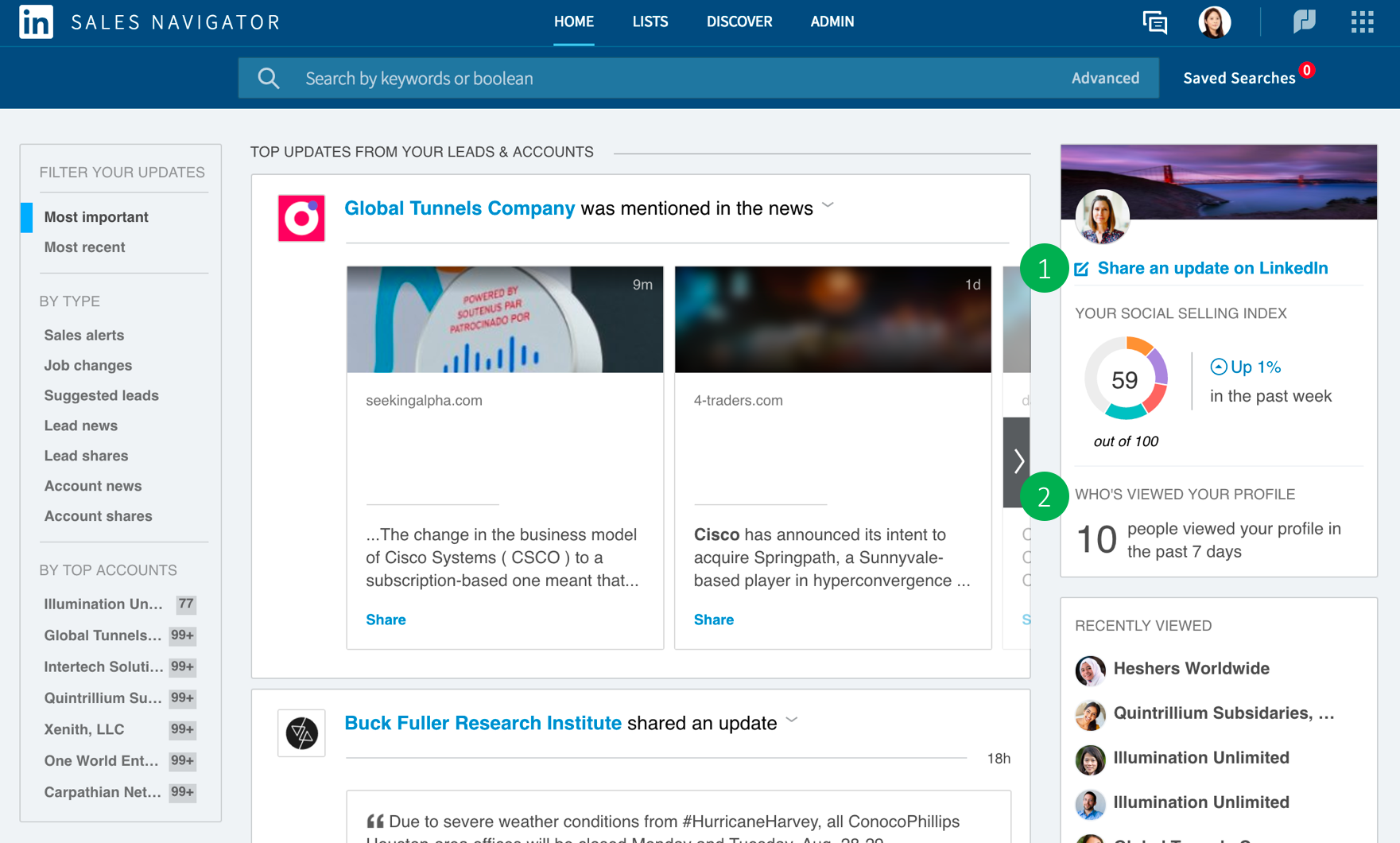Open the apps grid icon
The image size is (1400, 843).
tap(1362, 21)
